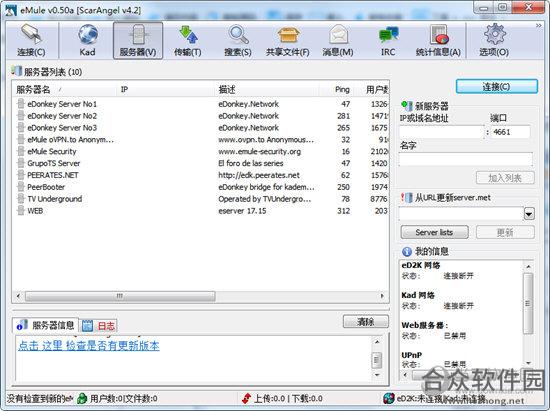The height and width of the screenshot is (411, 550).
Task: Sort by 用户数 column header
Action: click(x=371, y=90)
